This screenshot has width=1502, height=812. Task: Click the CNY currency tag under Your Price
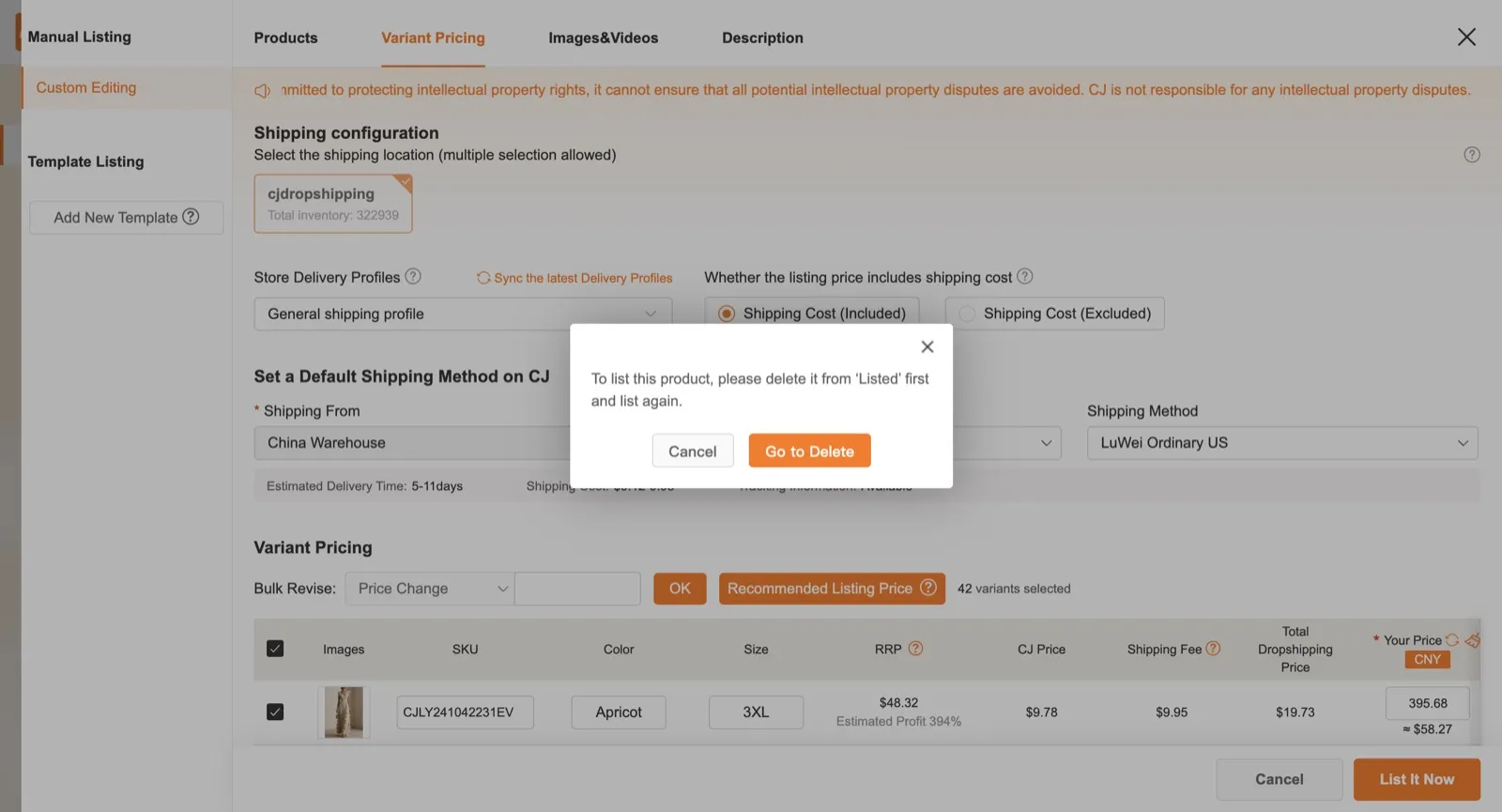click(1427, 659)
